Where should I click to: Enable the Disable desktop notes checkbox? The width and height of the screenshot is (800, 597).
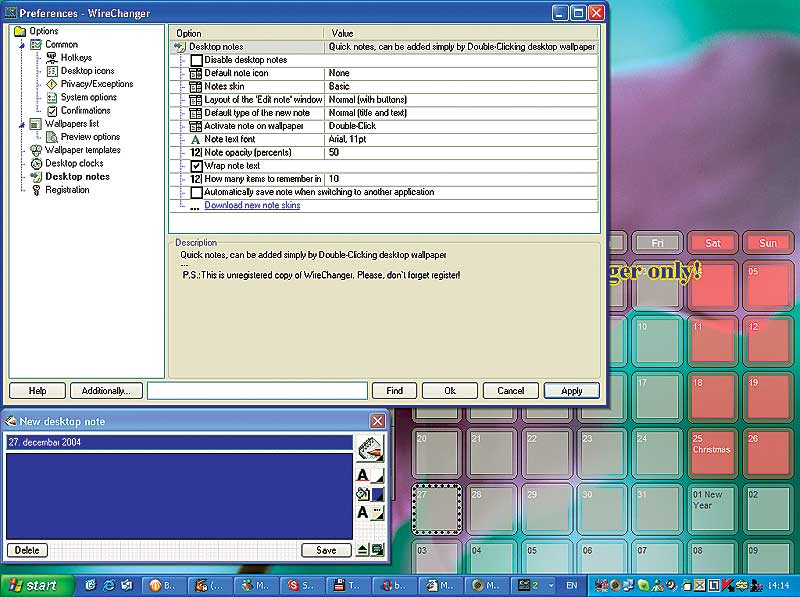click(196, 60)
